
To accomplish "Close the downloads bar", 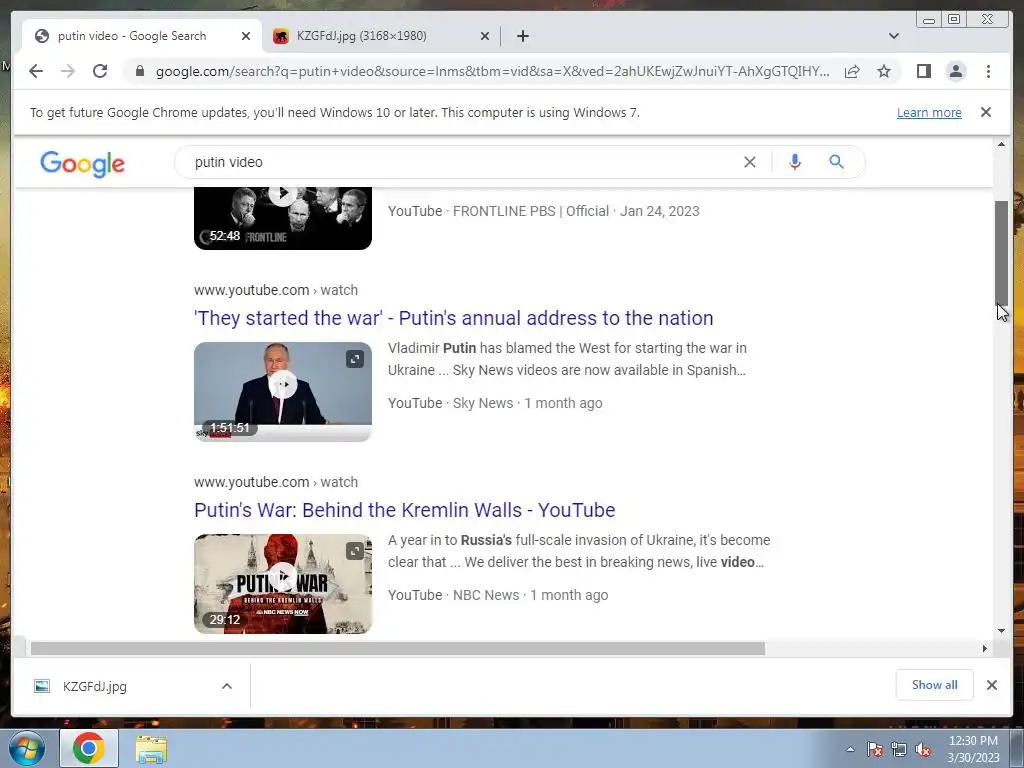I will pos(991,685).
